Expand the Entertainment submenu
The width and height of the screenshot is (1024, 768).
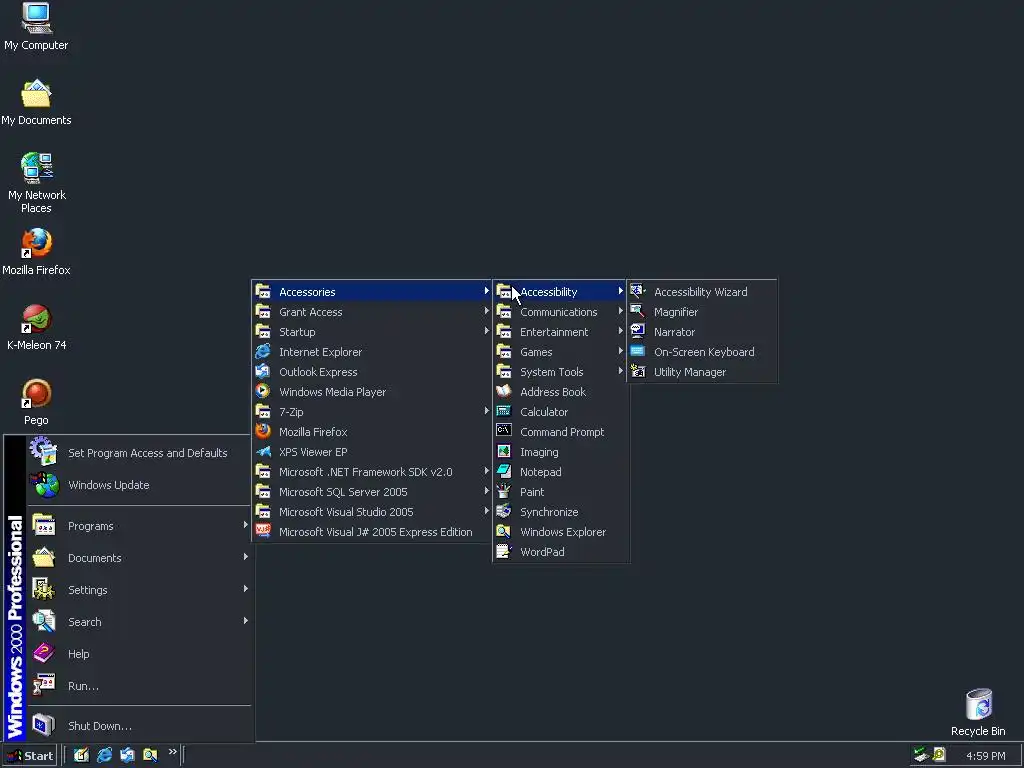click(x=560, y=332)
